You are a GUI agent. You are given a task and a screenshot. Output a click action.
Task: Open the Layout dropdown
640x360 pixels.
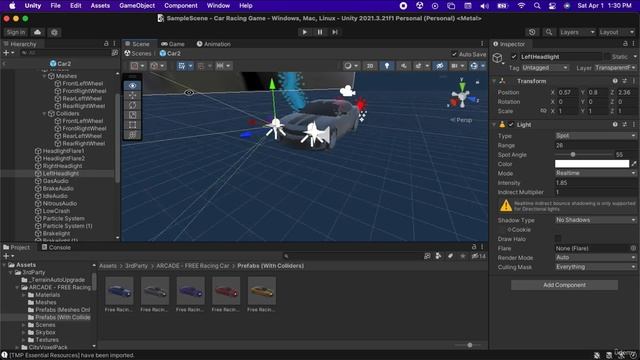(616, 32)
